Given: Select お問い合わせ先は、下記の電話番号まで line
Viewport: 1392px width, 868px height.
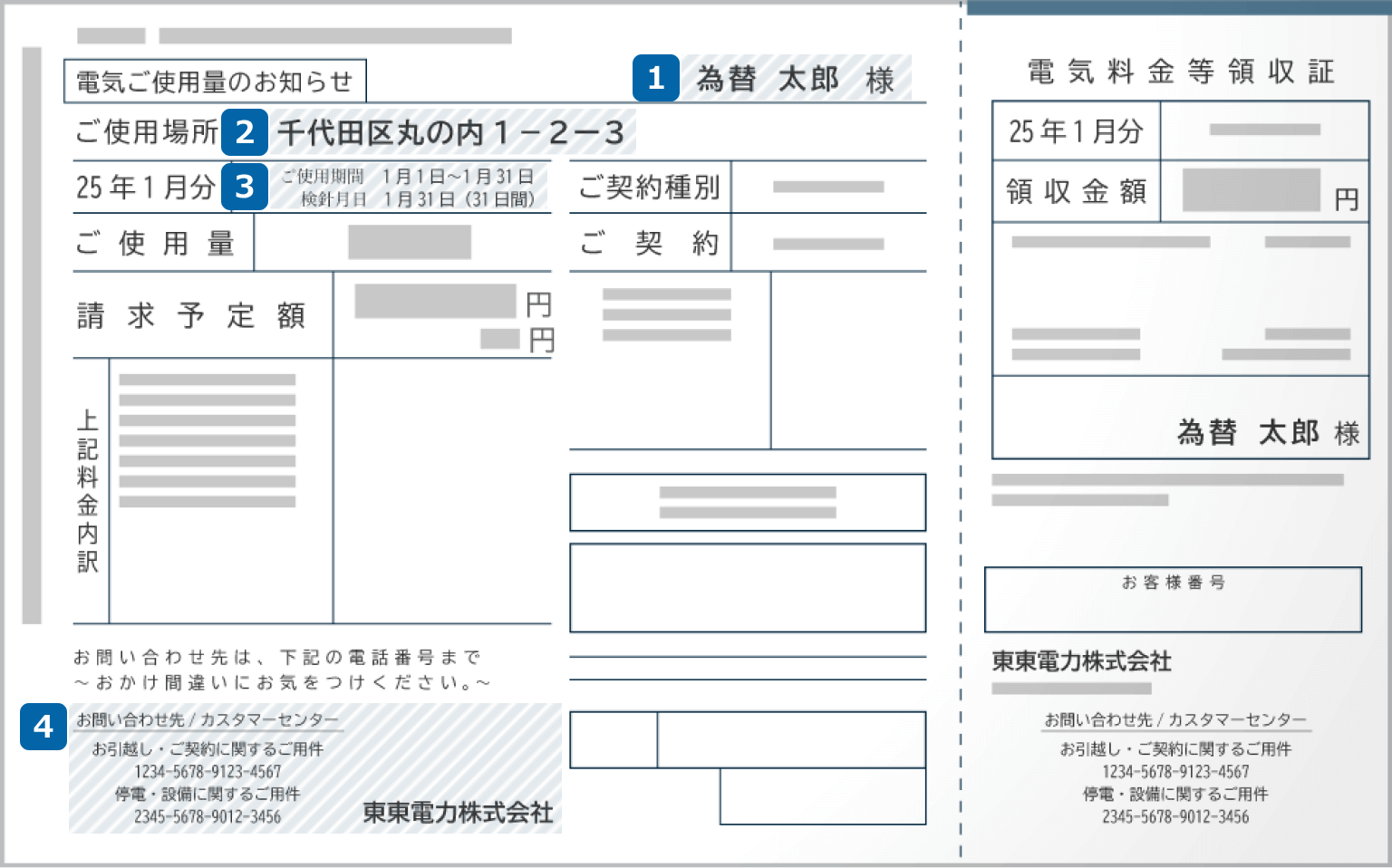Looking at the screenshot, I should (x=277, y=658).
